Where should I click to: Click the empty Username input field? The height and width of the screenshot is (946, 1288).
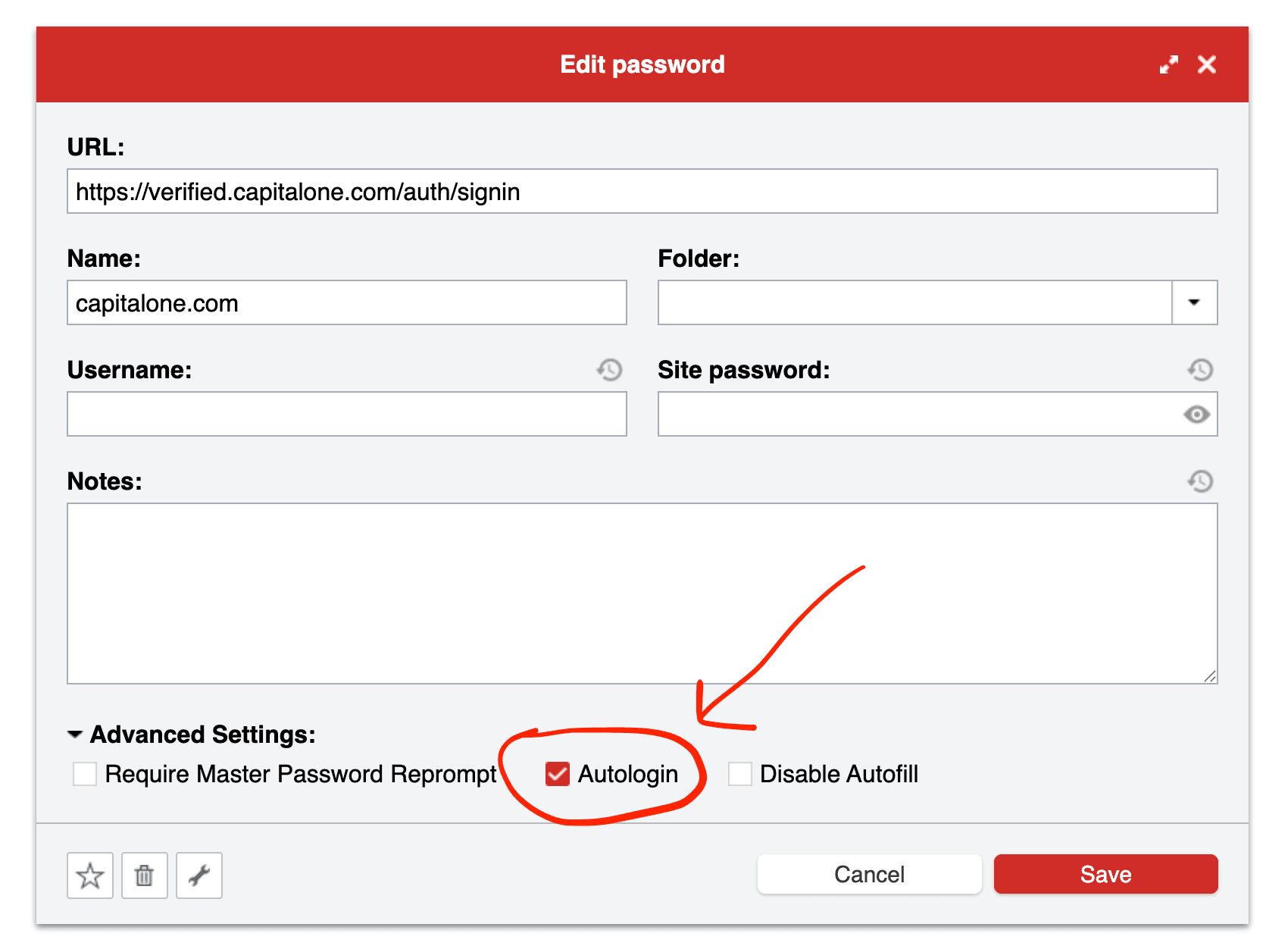coord(346,414)
